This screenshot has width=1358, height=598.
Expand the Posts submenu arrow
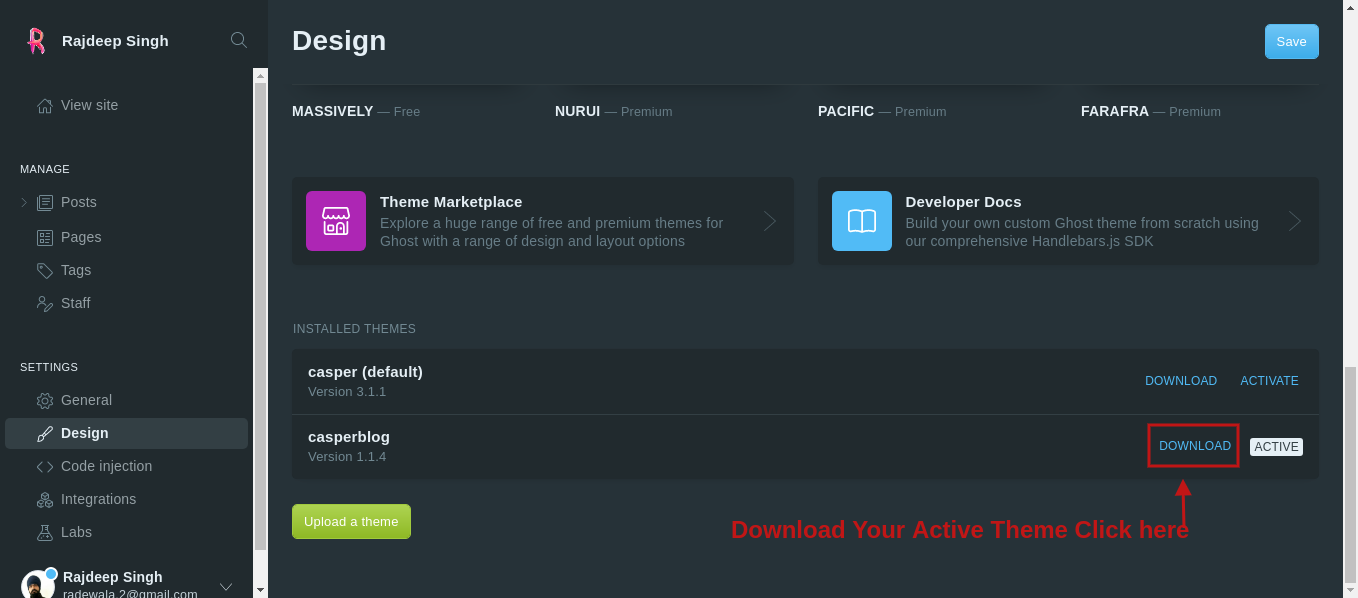[x=23, y=202]
